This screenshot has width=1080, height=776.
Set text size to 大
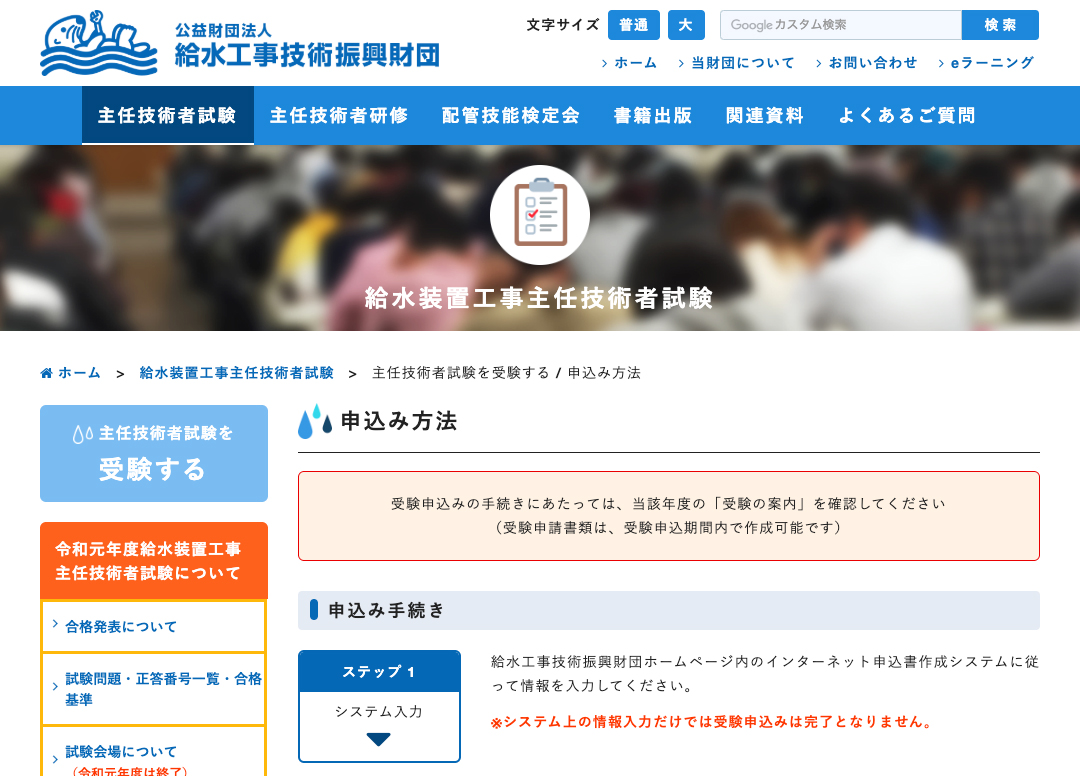pos(686,25)
